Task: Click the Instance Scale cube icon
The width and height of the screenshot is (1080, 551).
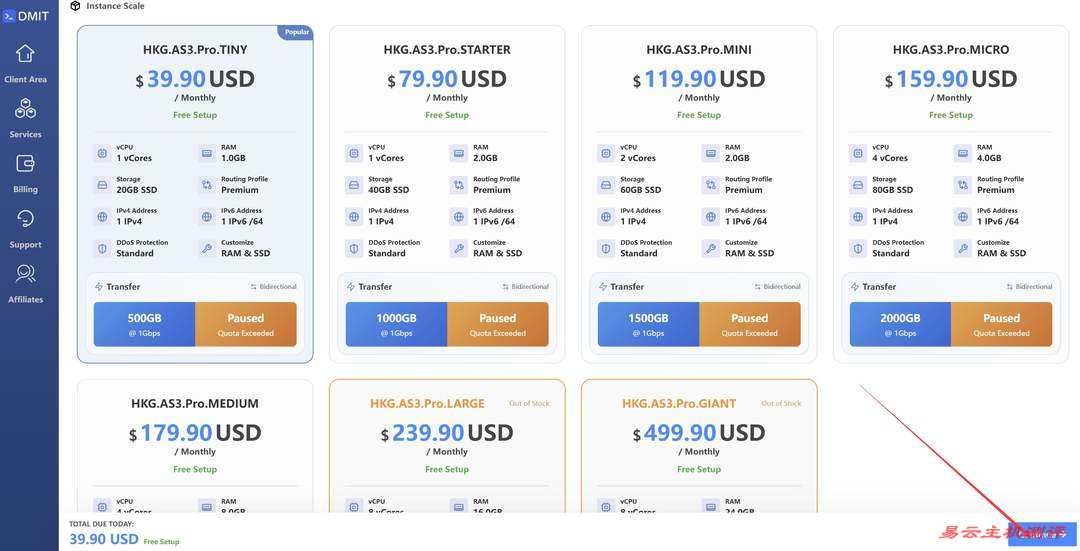Action: [75, 6]
